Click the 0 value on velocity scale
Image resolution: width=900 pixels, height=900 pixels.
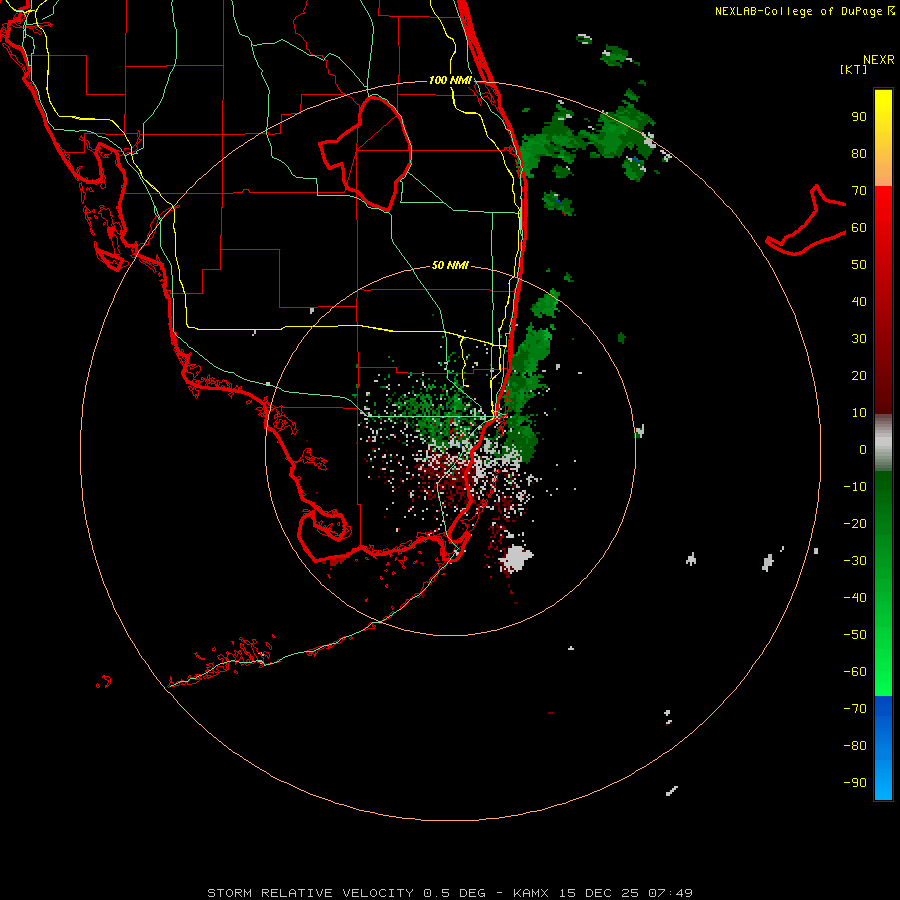pyautogui.click(x=863, y=449)
